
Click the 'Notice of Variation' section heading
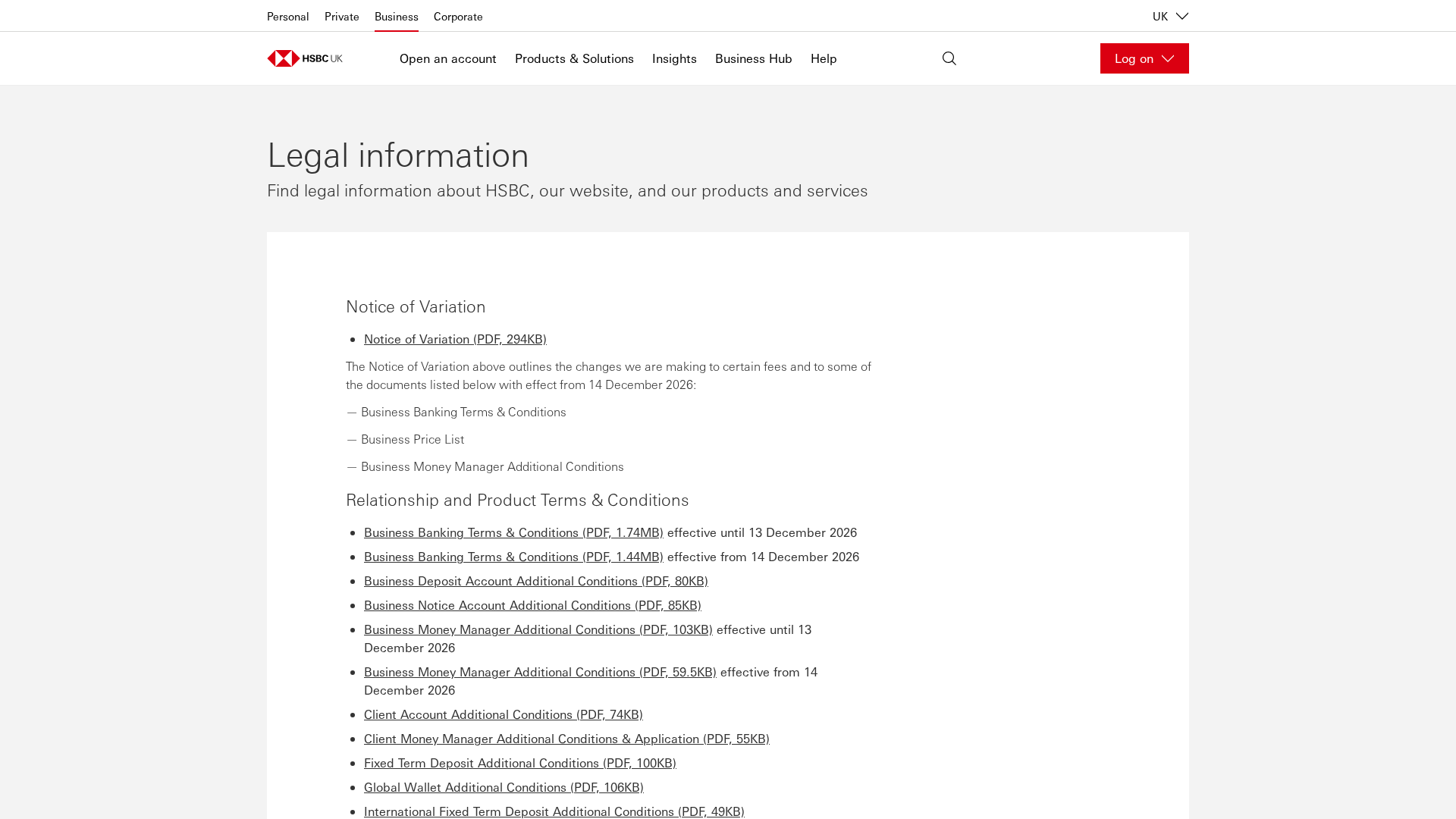click(416, 306)
